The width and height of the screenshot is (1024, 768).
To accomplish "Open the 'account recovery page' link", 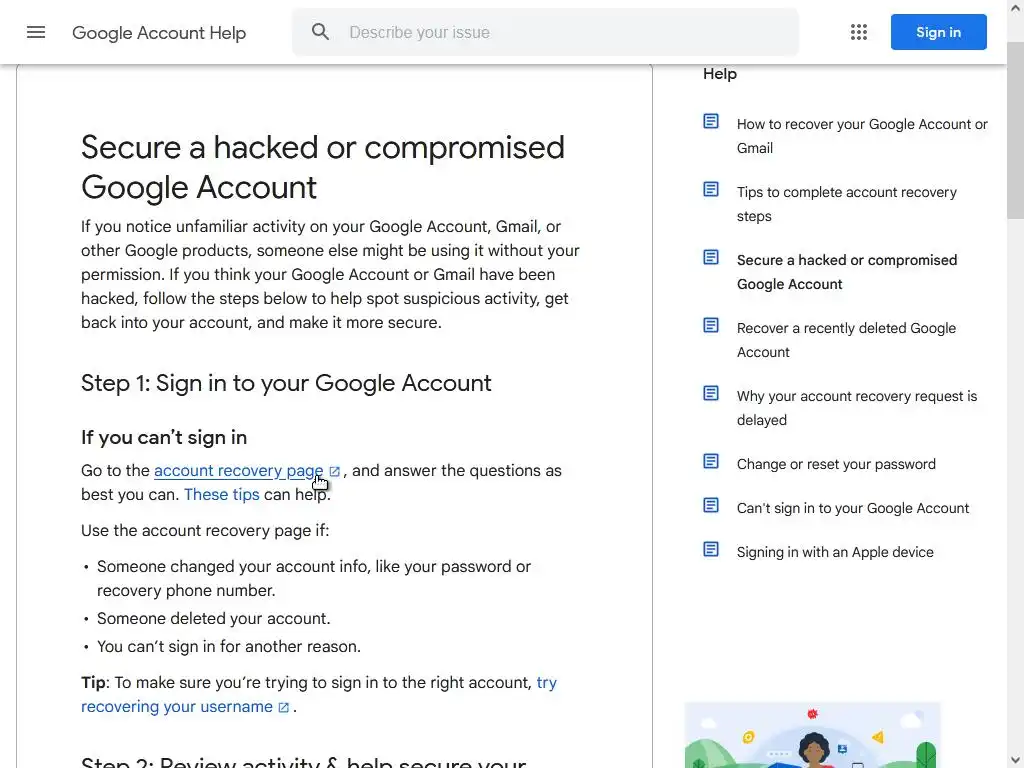I will click(238, 471).
